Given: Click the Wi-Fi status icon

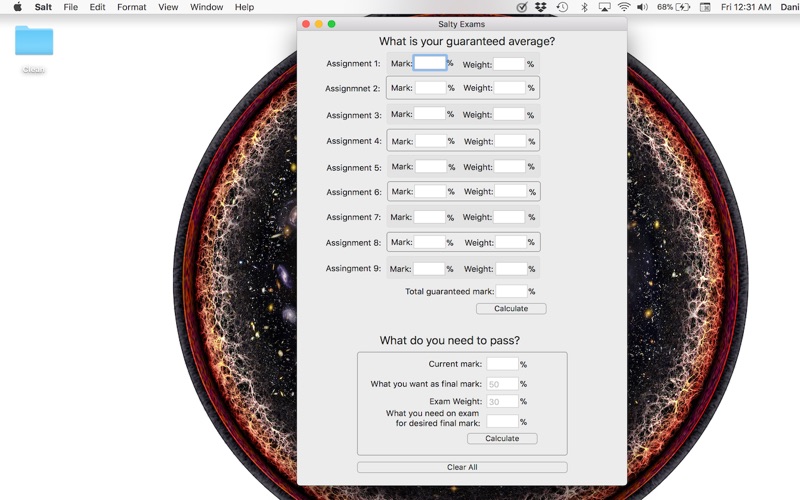Looking at the screenshot, I should coord(624,7).
